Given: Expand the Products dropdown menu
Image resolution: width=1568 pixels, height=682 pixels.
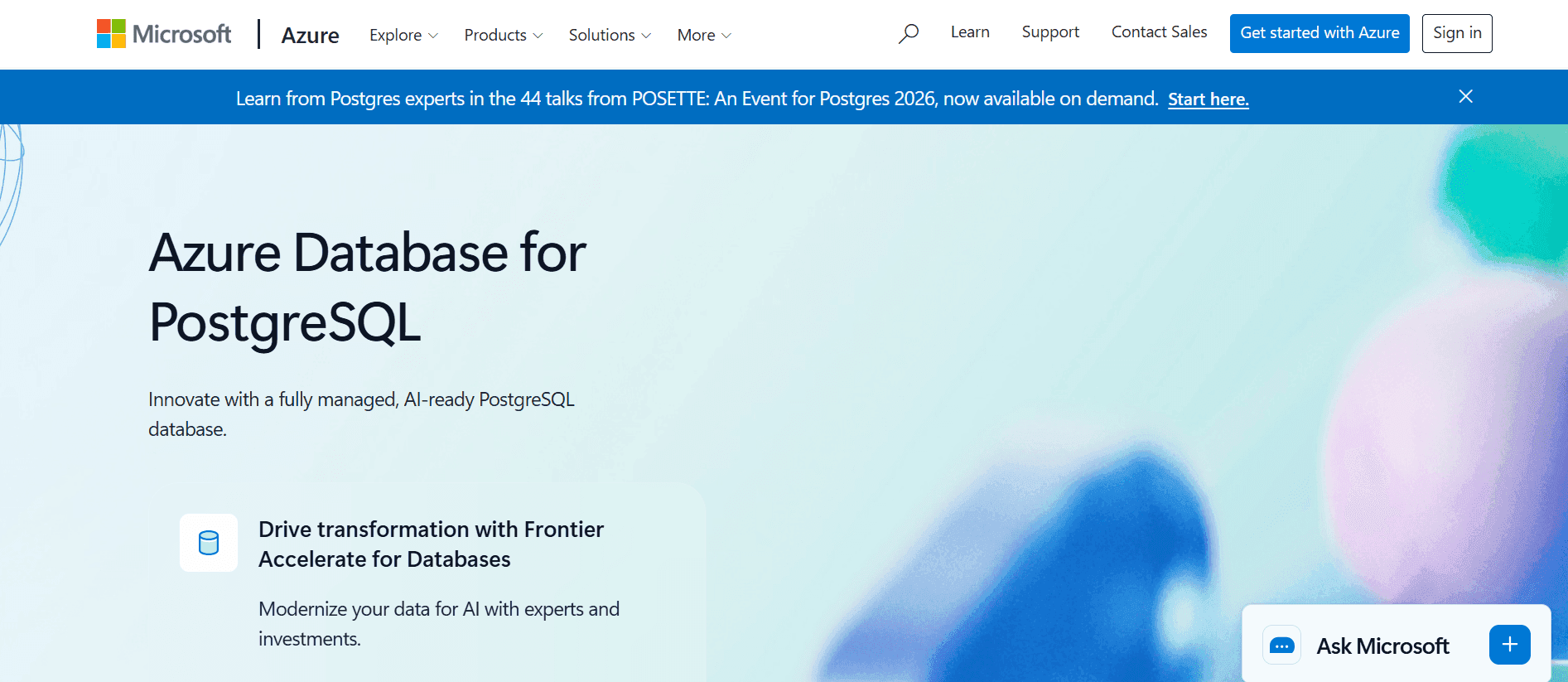Looking at the screenshot, I should (x=503, y=35).
